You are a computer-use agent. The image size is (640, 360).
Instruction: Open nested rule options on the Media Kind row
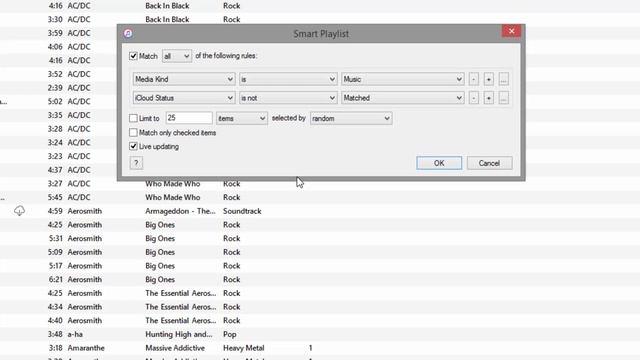pyautogui.click(x=504, y=79)
